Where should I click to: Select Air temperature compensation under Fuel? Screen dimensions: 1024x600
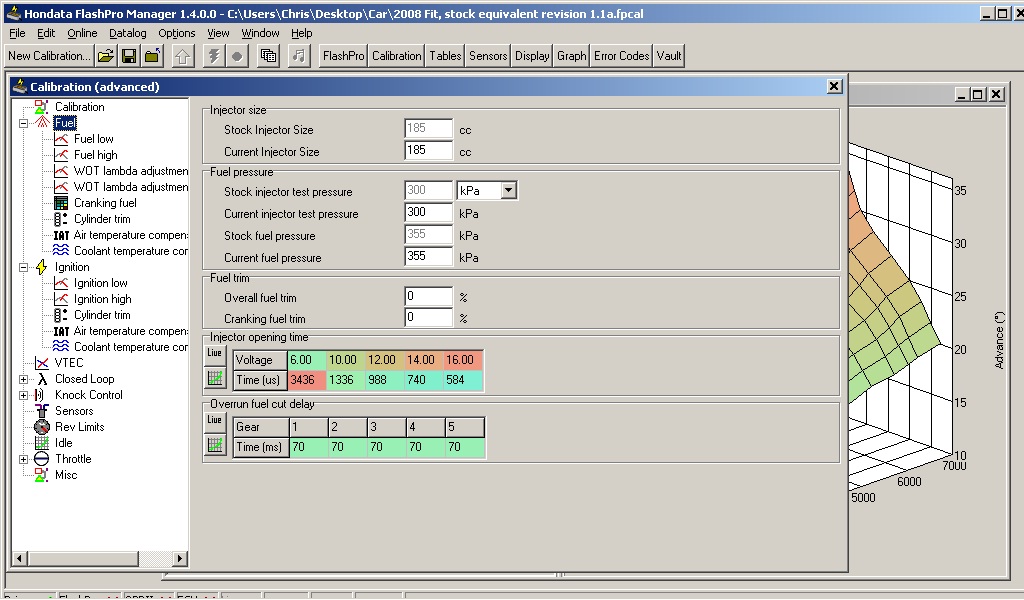point(130,235)
